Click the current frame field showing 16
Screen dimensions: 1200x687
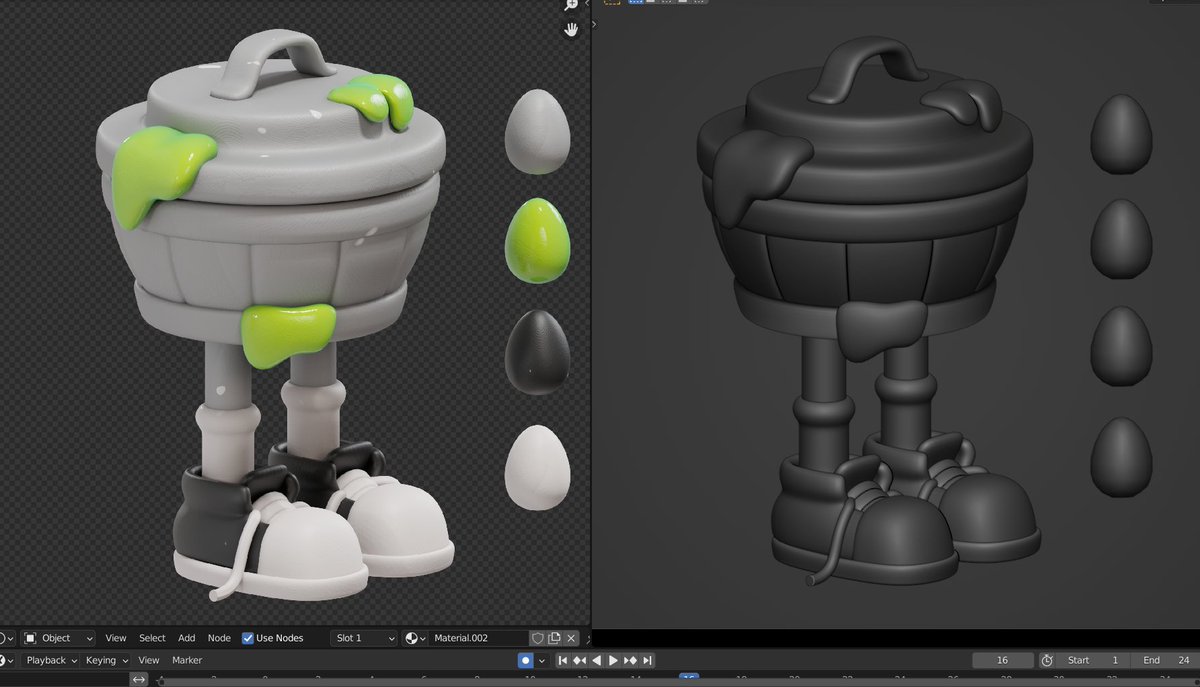pos(1003,660)
